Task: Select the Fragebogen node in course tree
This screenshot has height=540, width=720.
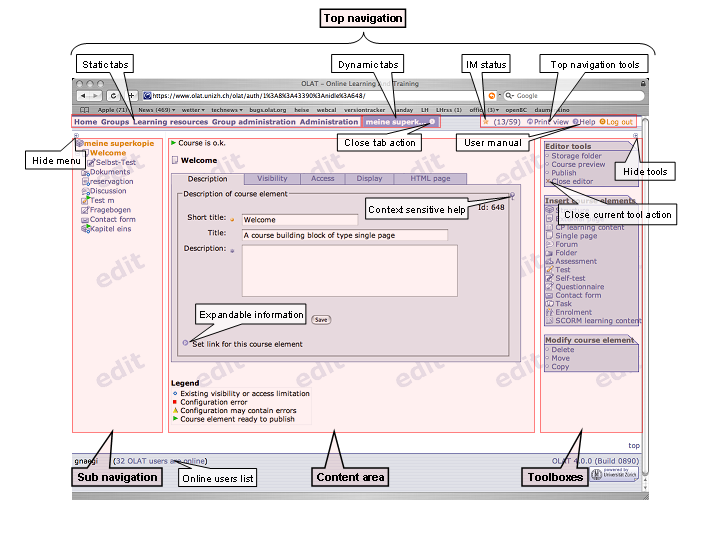Action: pyautogui.click(x=110, y=210)
